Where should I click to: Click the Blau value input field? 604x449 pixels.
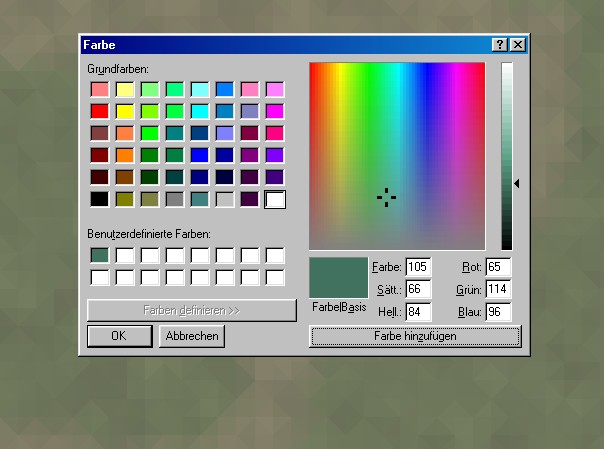[498, 312]
